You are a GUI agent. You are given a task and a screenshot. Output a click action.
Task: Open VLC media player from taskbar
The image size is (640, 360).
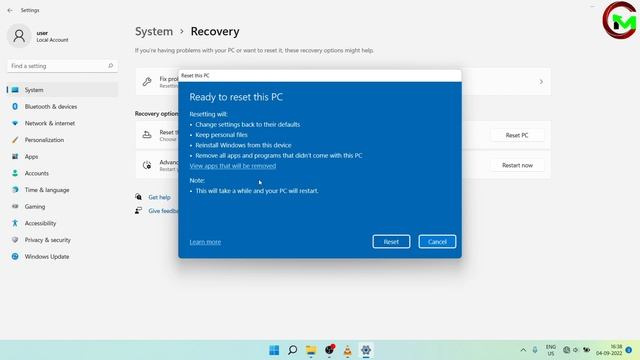pos(347,350)
